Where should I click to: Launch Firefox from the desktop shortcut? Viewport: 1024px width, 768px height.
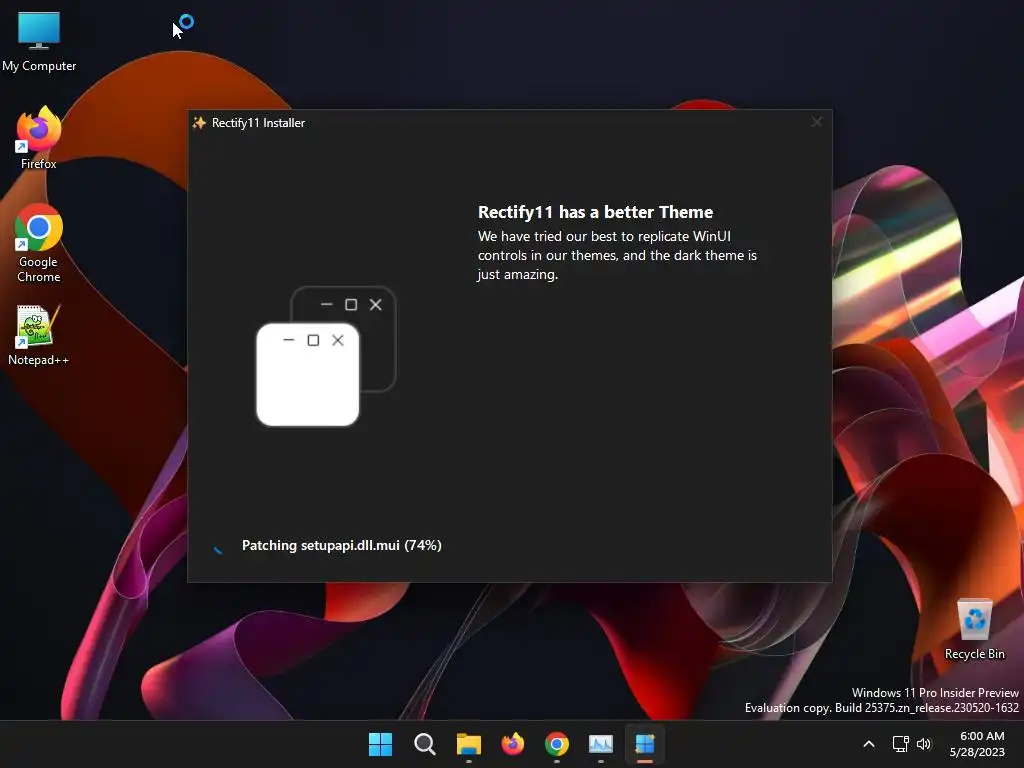click(x=39, y=138)
